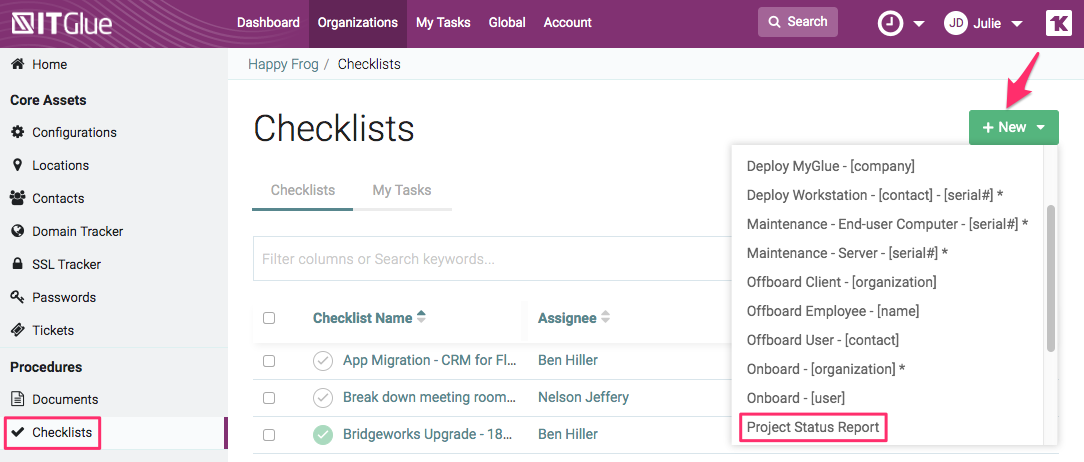Open the Kaseya K icon
Image resolution: width=1084 pixels, height=462 pixels.
click(x=1058, y=23)
